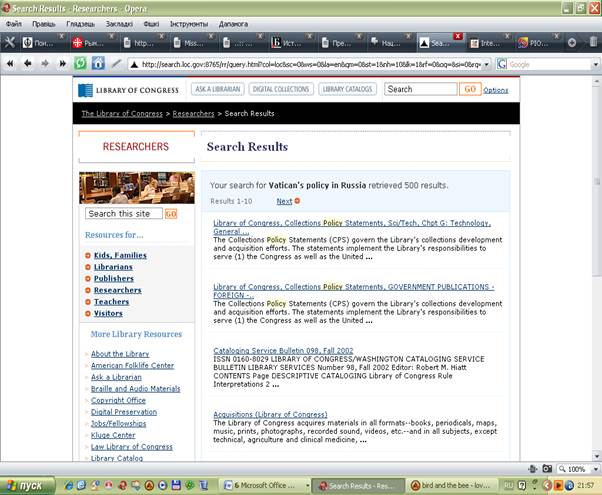Viewport: 602px width, 495px height.
Task: Click the Fast Forward arrow button
Action: pos(62,63)
